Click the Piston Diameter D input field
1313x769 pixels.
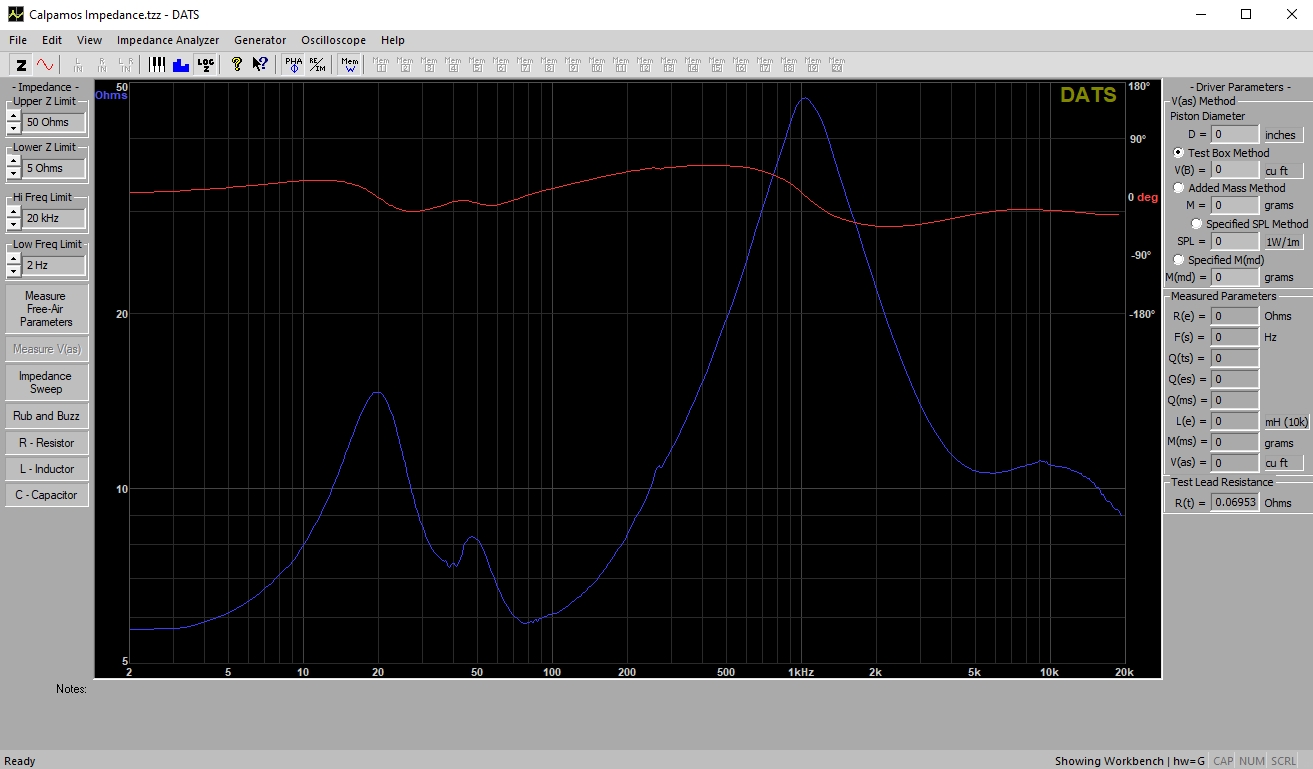(1235, 134)
